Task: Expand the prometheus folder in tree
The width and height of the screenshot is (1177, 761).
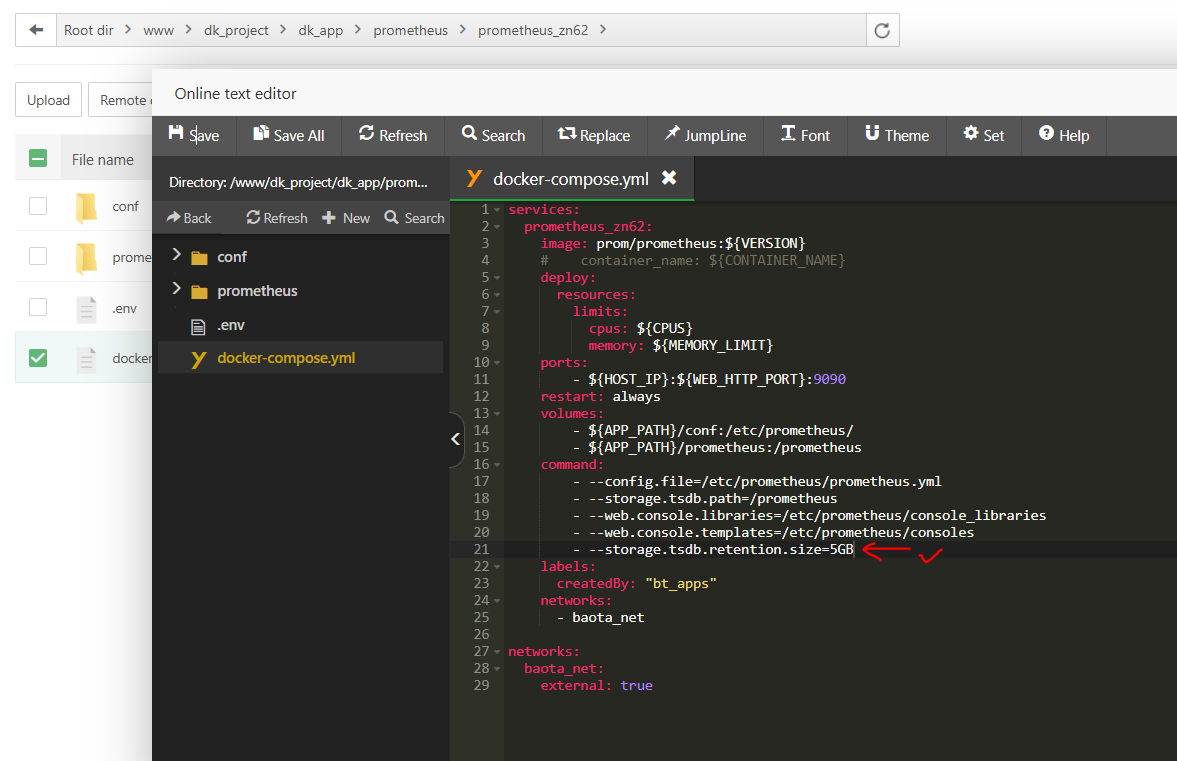Action: (177, 290)
